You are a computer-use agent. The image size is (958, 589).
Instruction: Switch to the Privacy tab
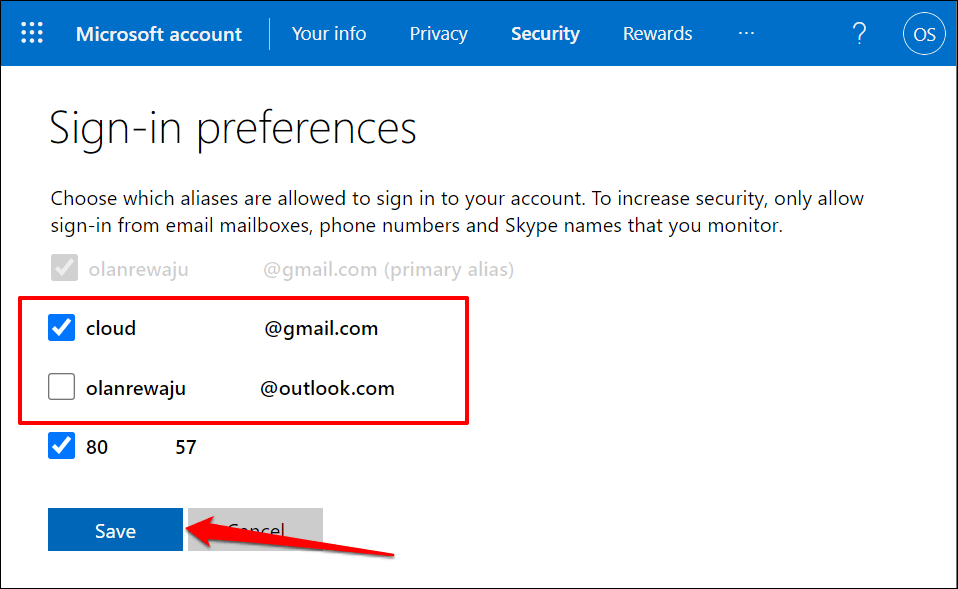point(438,34)
